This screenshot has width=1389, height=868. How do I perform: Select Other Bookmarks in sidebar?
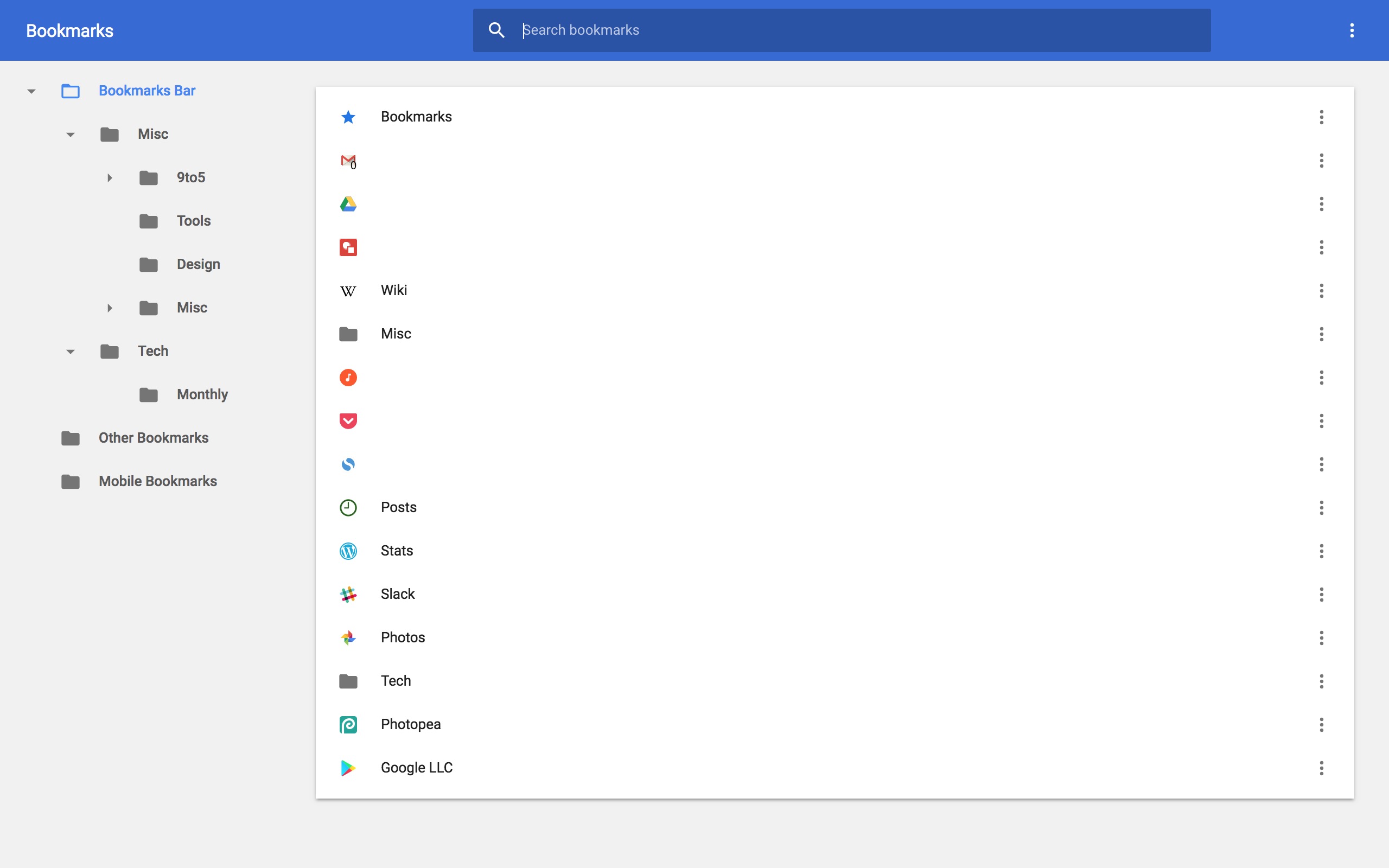[x=154, y=437]
